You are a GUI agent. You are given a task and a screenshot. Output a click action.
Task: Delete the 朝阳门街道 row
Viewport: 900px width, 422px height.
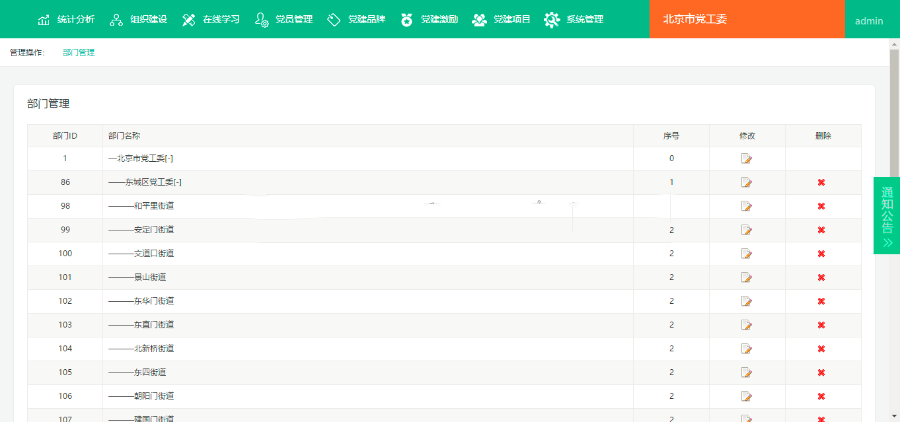point(821,396)
